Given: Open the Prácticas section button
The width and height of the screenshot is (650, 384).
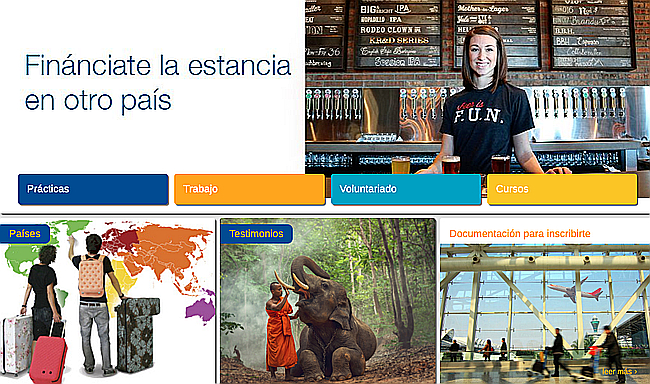Looking at the screenshot, I should coord(93,190).
